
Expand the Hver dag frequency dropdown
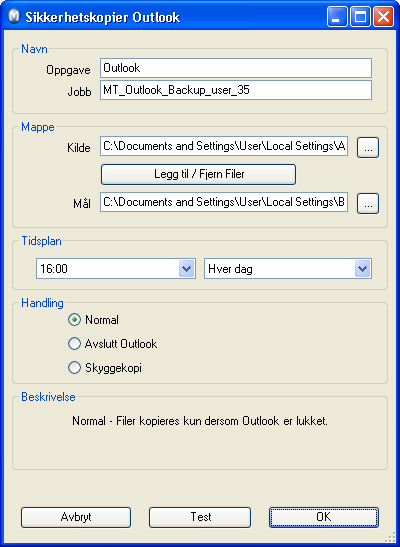(x=363, y=269)
